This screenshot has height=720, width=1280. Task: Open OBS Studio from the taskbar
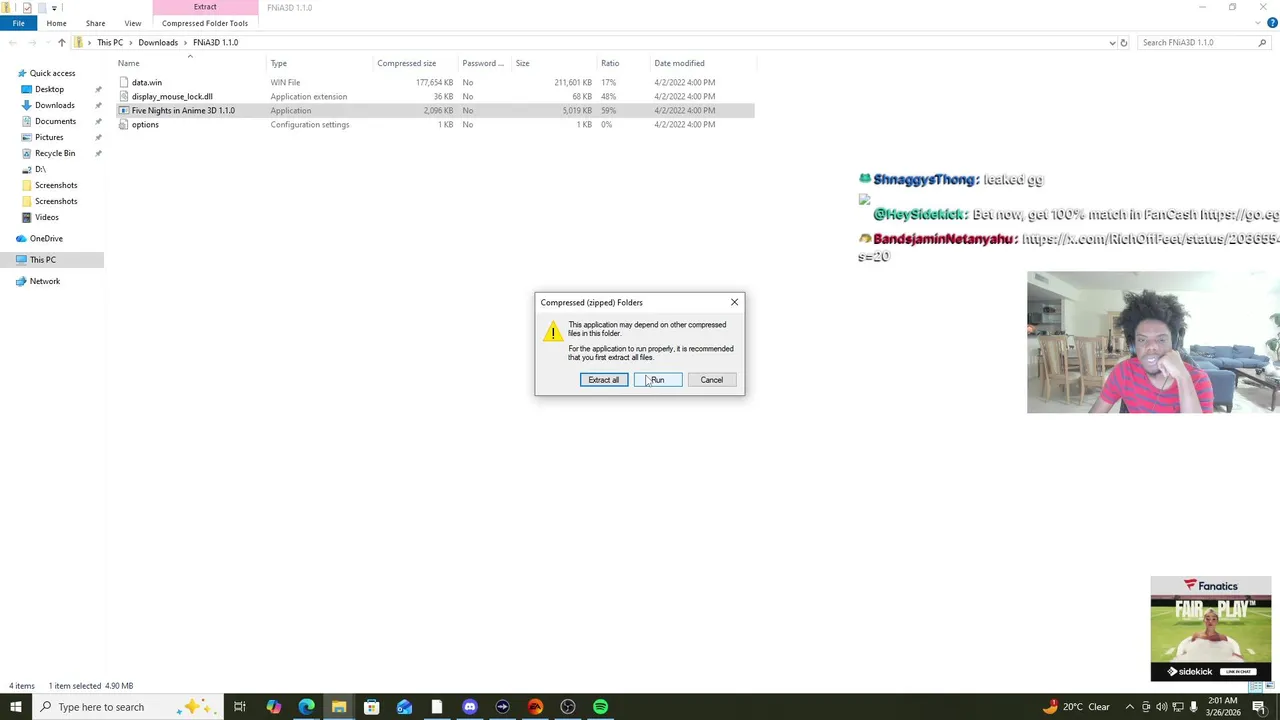click(x=568, y=707)
